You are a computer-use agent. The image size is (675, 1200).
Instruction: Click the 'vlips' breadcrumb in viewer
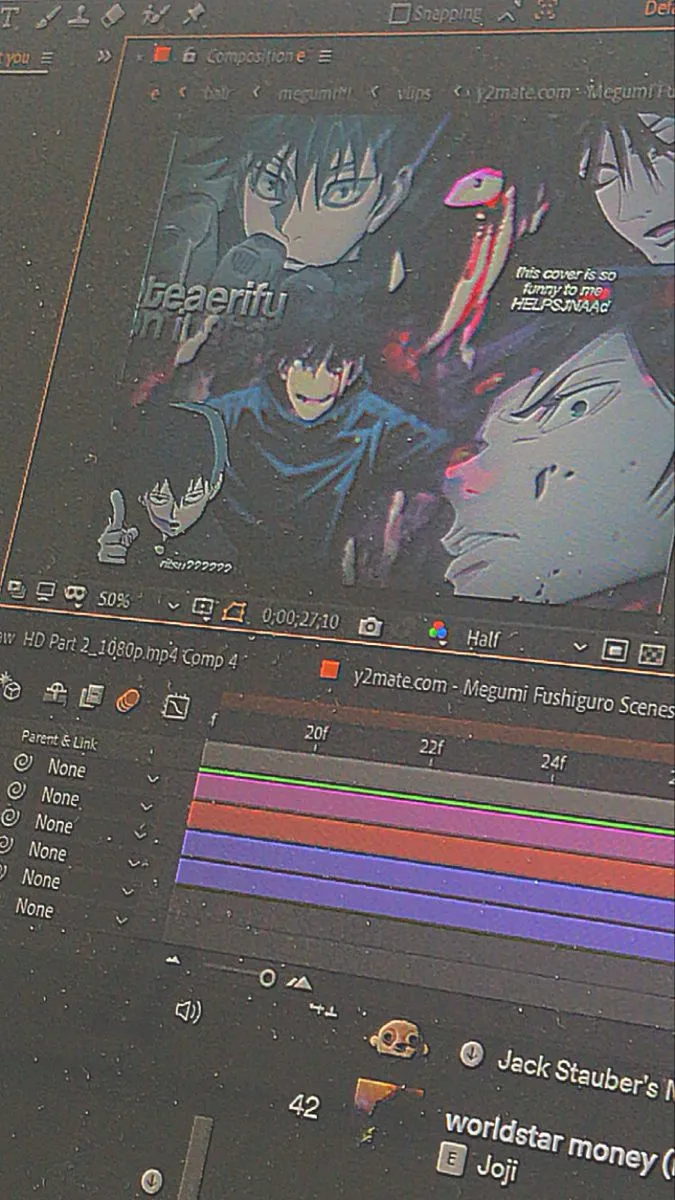pos(413,93)
